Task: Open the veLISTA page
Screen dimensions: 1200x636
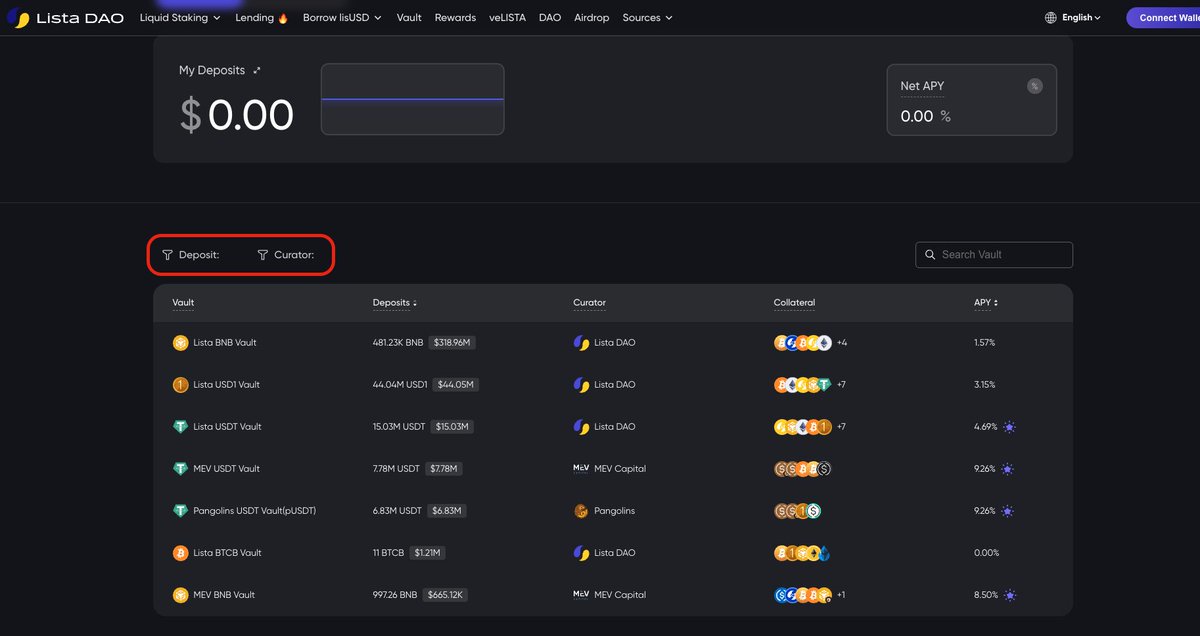Action: (x=507, y=18)
